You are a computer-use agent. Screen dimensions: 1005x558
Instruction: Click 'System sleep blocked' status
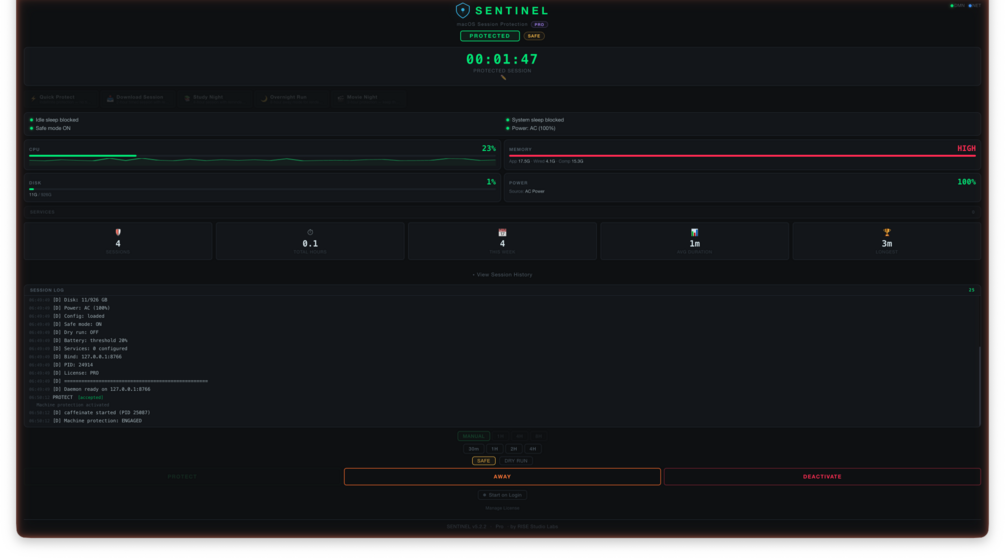coord(535,120)
